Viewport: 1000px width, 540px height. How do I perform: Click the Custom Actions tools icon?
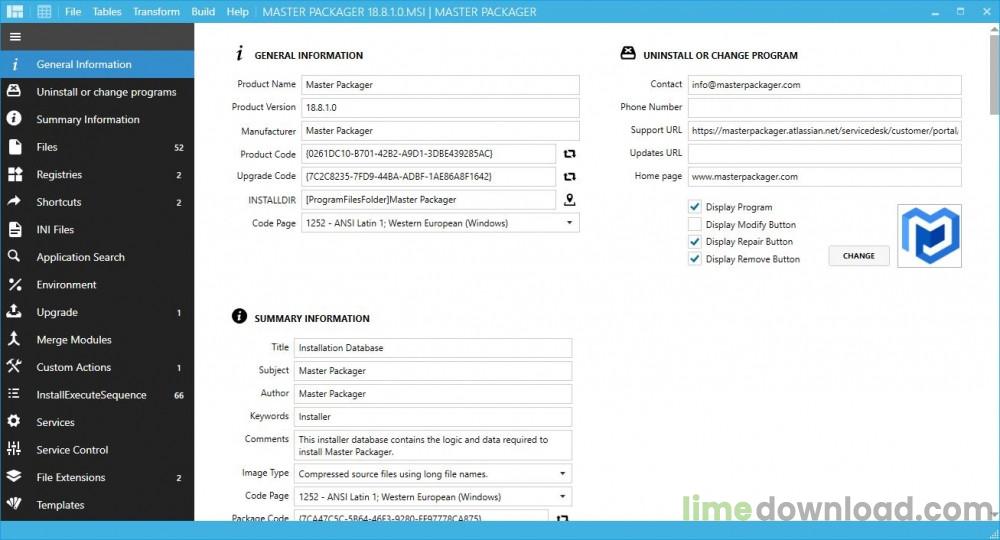(14, 366)
